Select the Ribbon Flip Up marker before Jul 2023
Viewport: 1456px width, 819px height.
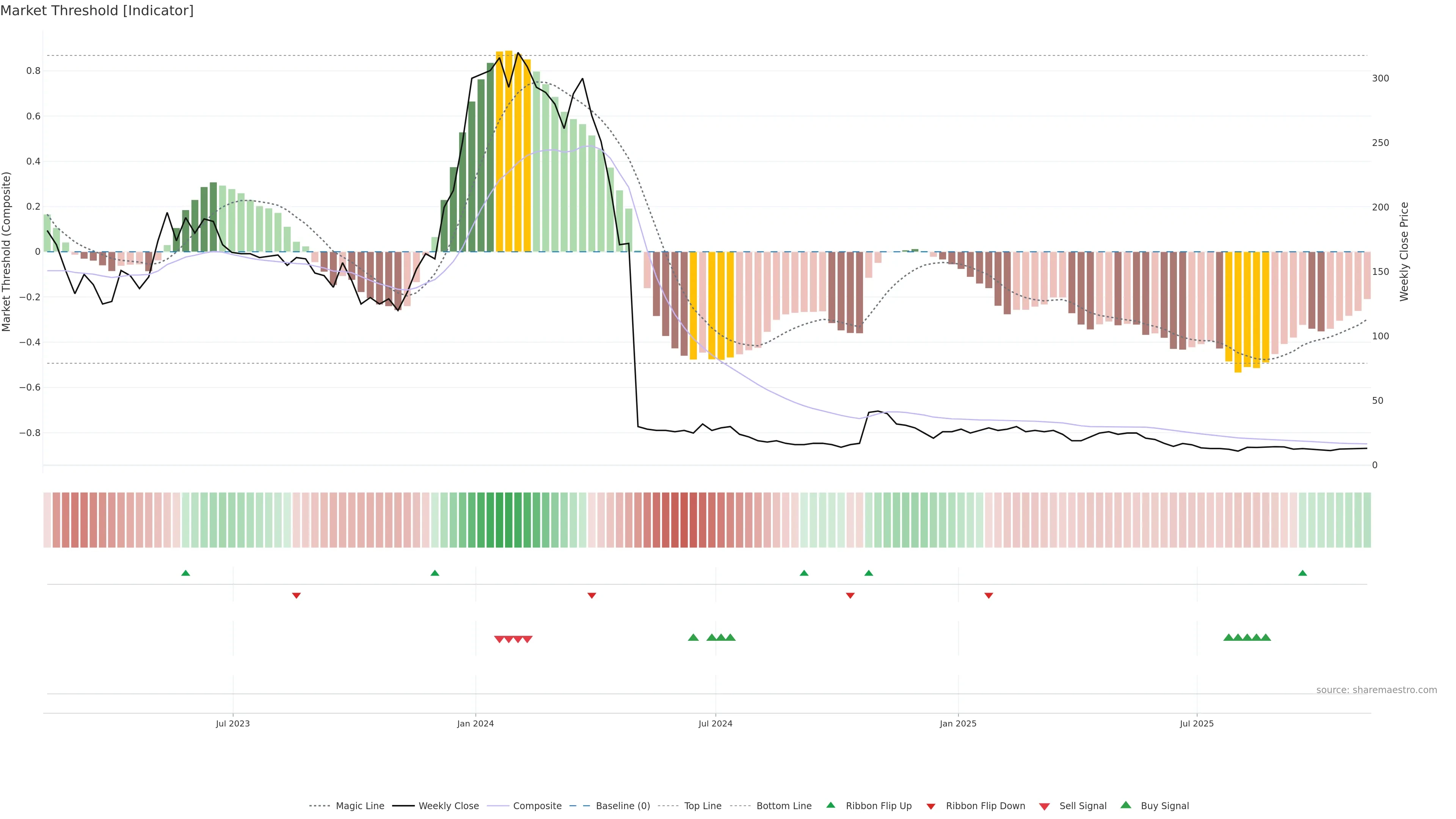185,573
